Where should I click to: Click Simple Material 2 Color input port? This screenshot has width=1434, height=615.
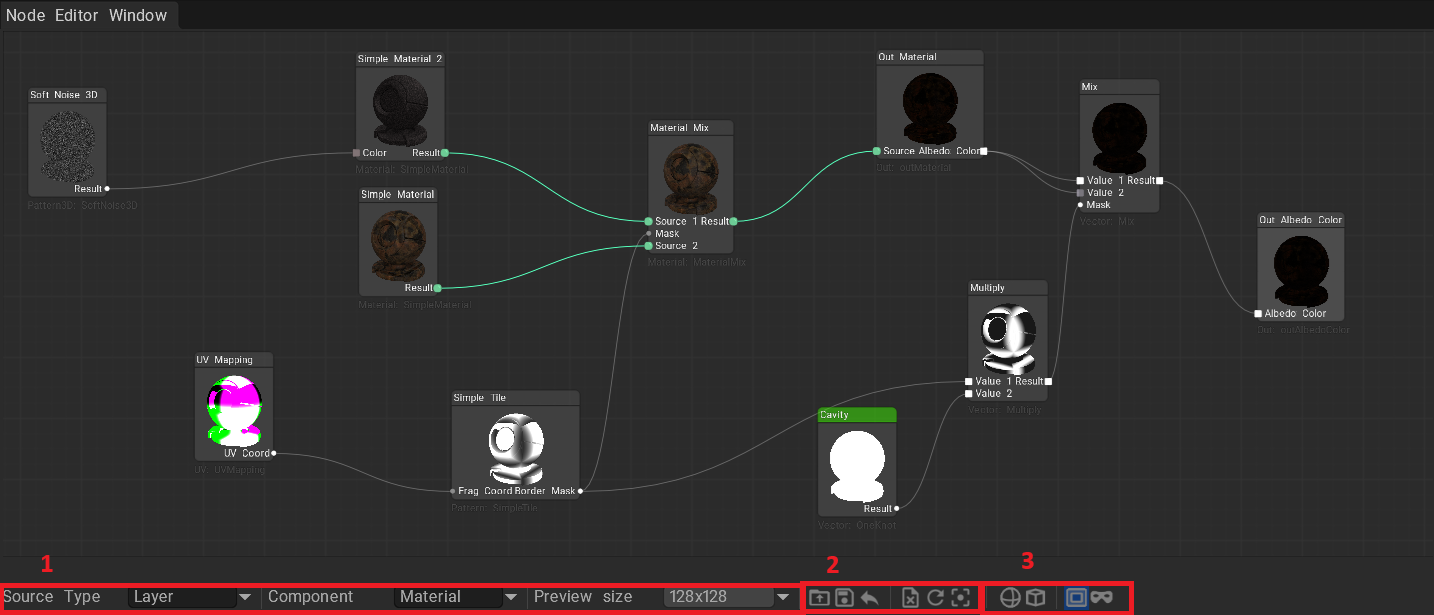356,153
